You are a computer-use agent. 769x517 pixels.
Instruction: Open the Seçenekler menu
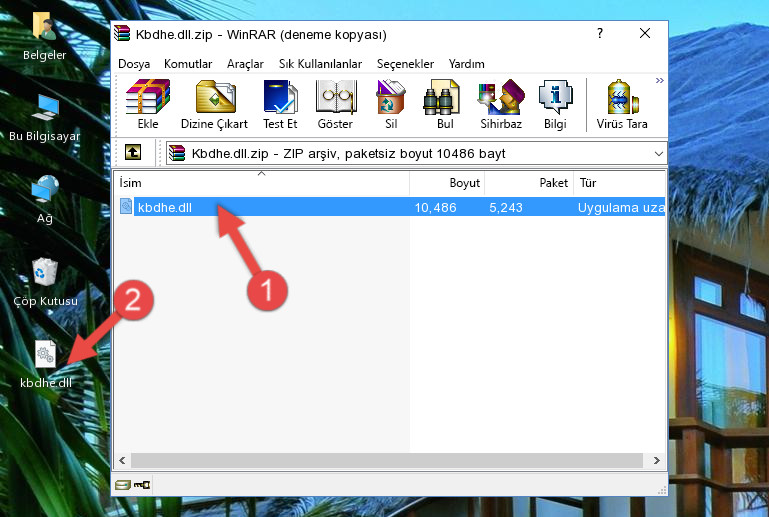[x=405, y=64]
